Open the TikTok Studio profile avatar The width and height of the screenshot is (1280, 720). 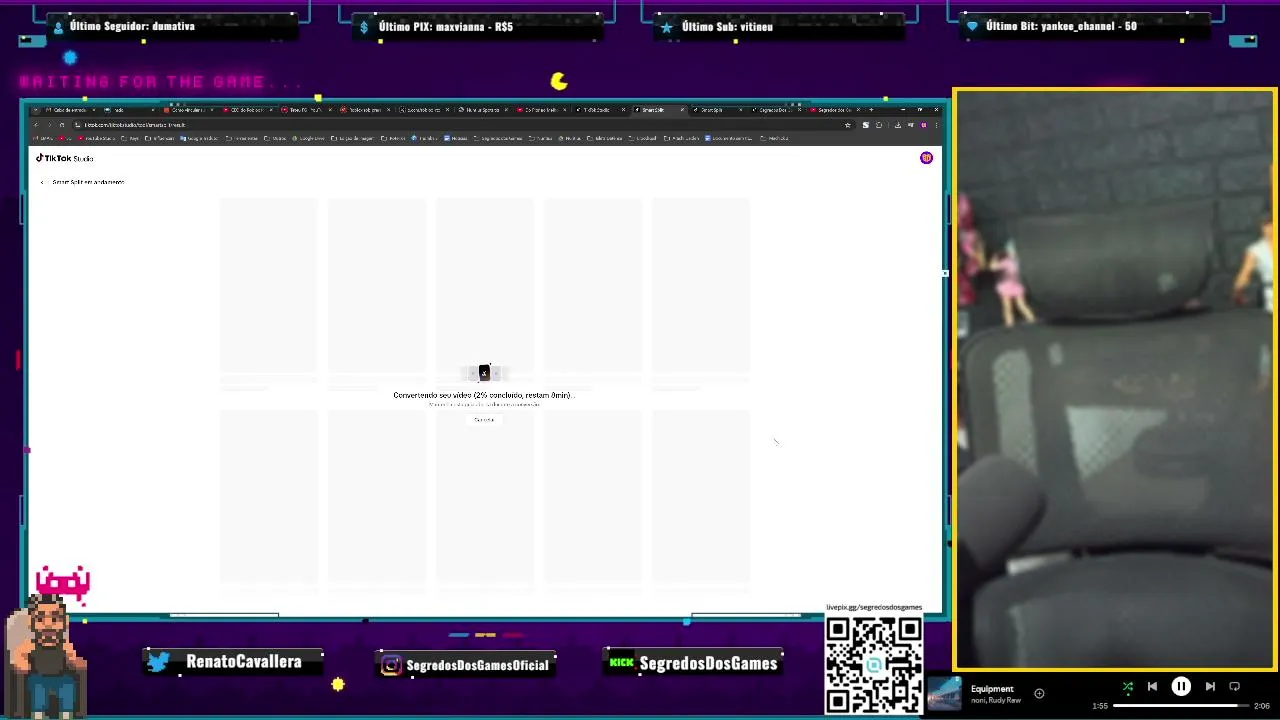(x=926, y=158)
